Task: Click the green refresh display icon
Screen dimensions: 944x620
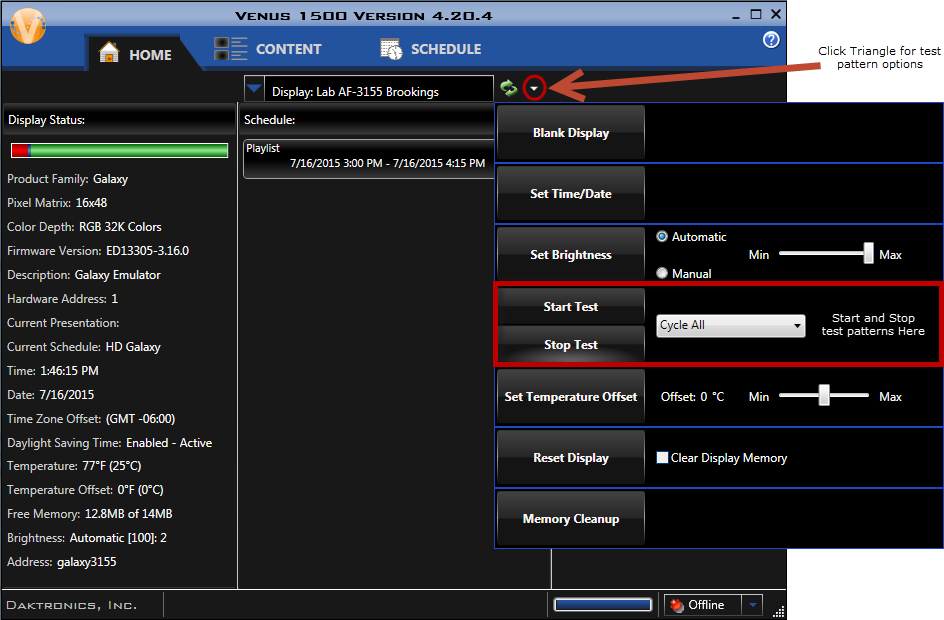Action: pyautogui.click(x=509, y=88)
